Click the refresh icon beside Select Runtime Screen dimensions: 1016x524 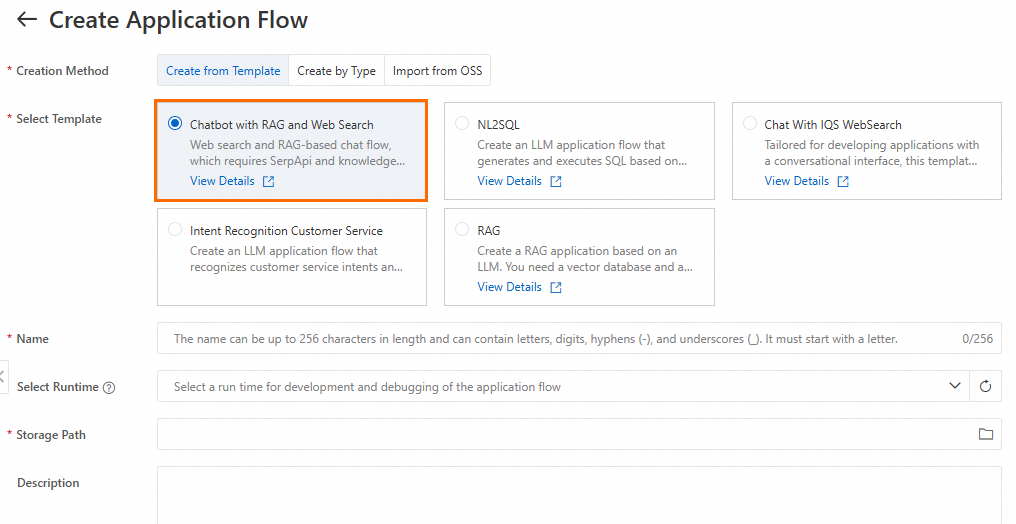(x=985, y=387)
